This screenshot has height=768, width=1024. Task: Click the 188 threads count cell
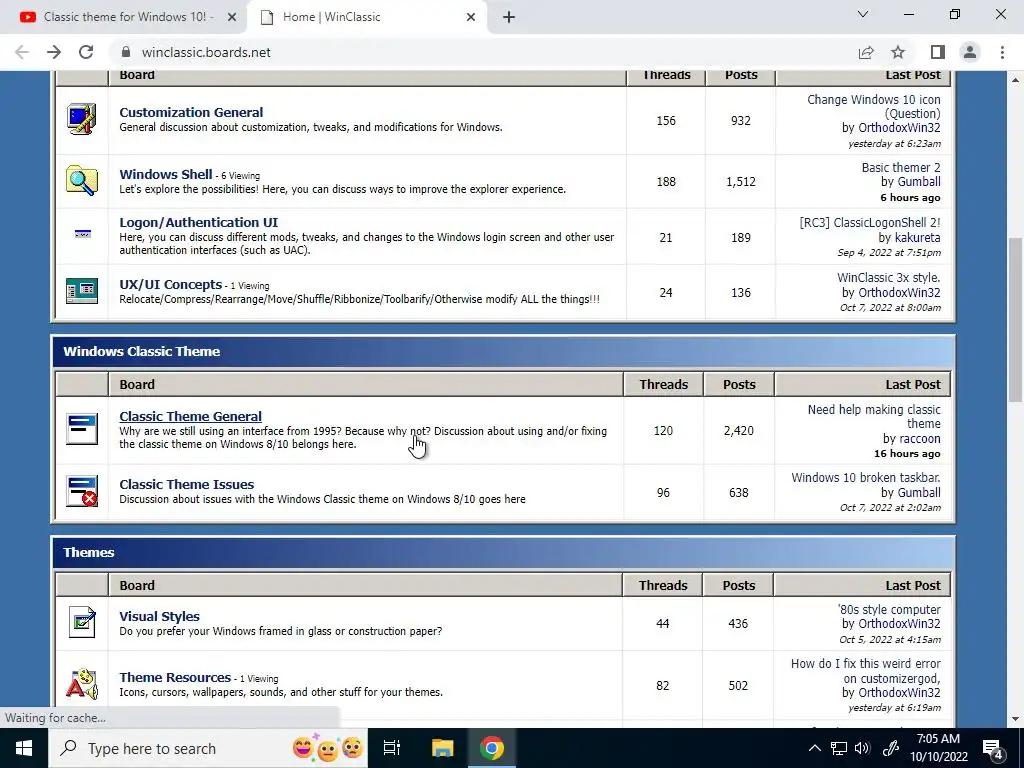(x=666, y=182)
